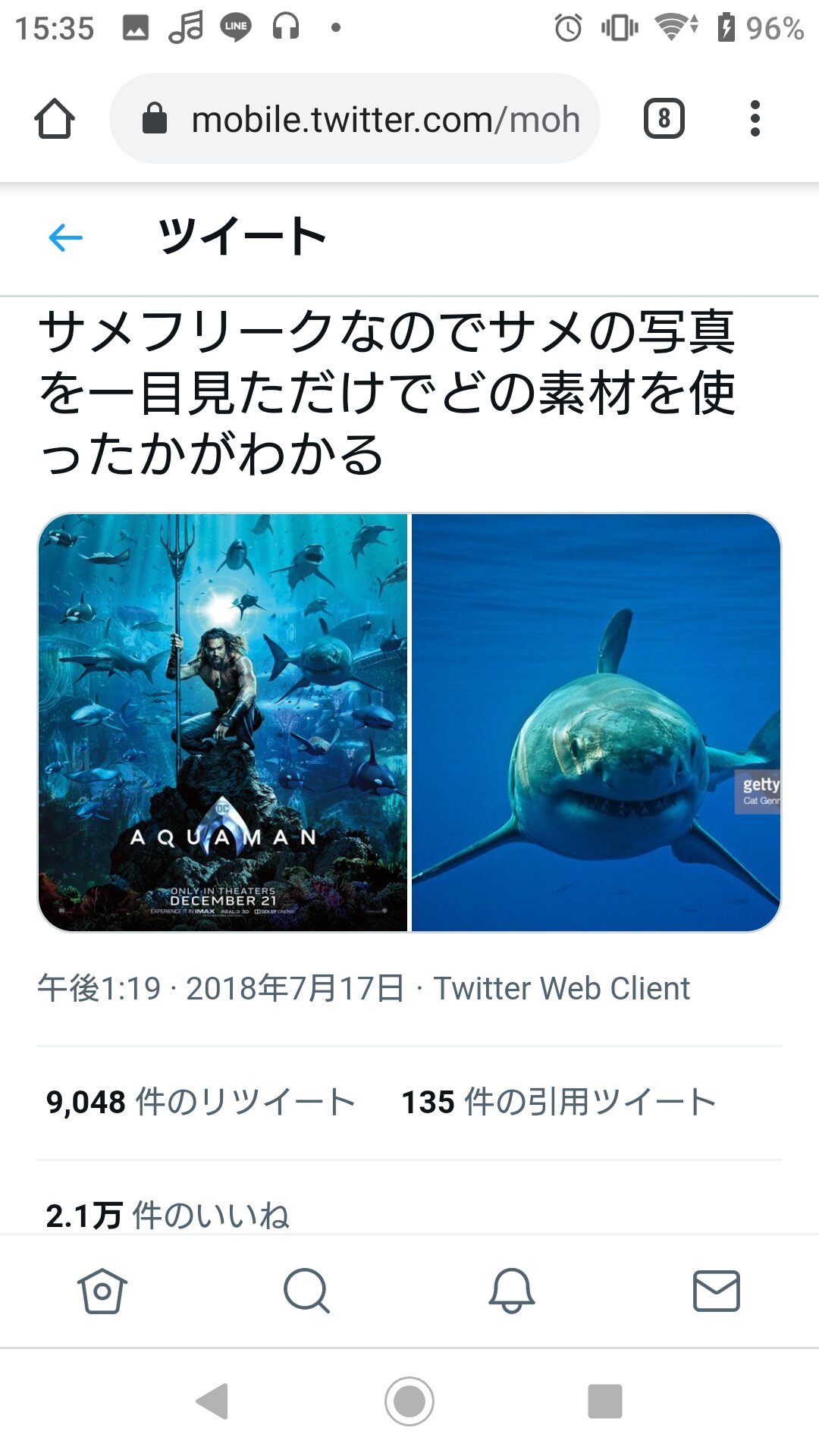Viewport: 819px width, 1456px height.
Task: Open direct messages envelope tab
Action: pos(717,1291)
